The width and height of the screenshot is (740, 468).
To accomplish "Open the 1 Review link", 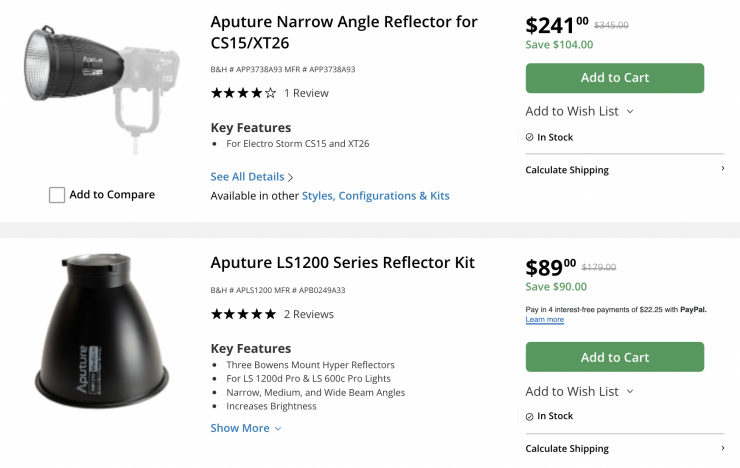I will pyautogui.click(x=306, y=93).
